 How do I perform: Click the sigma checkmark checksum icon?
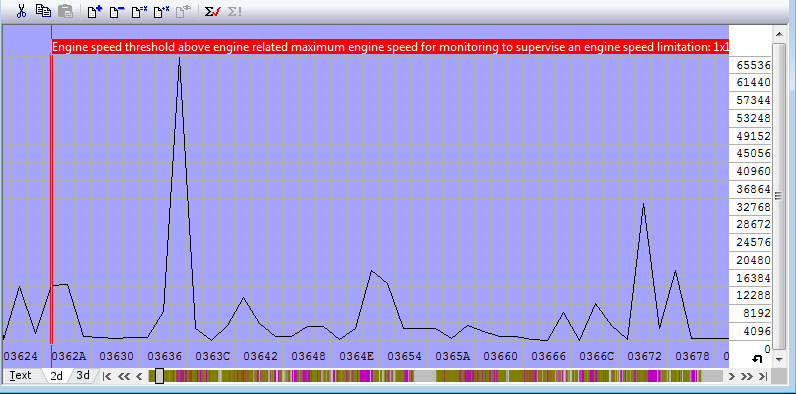point(212,11)
